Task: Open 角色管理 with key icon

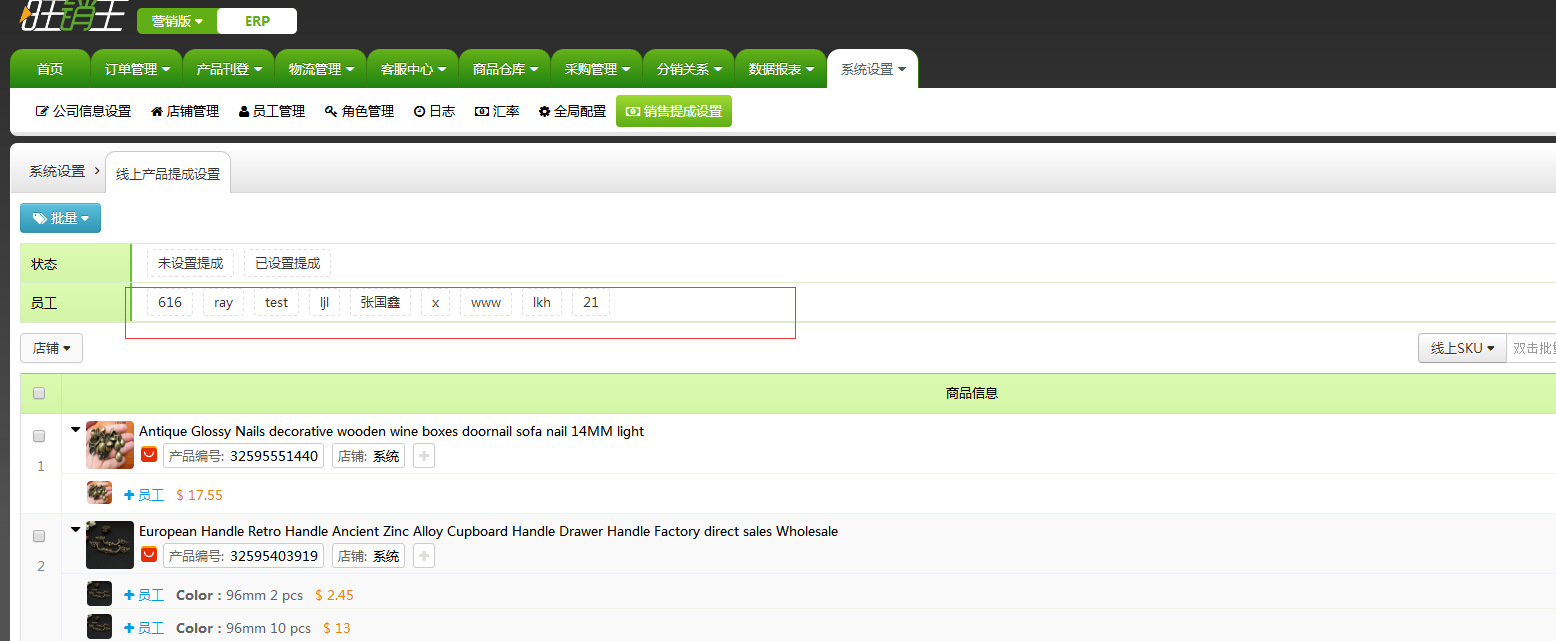Action: click(360, 111)
